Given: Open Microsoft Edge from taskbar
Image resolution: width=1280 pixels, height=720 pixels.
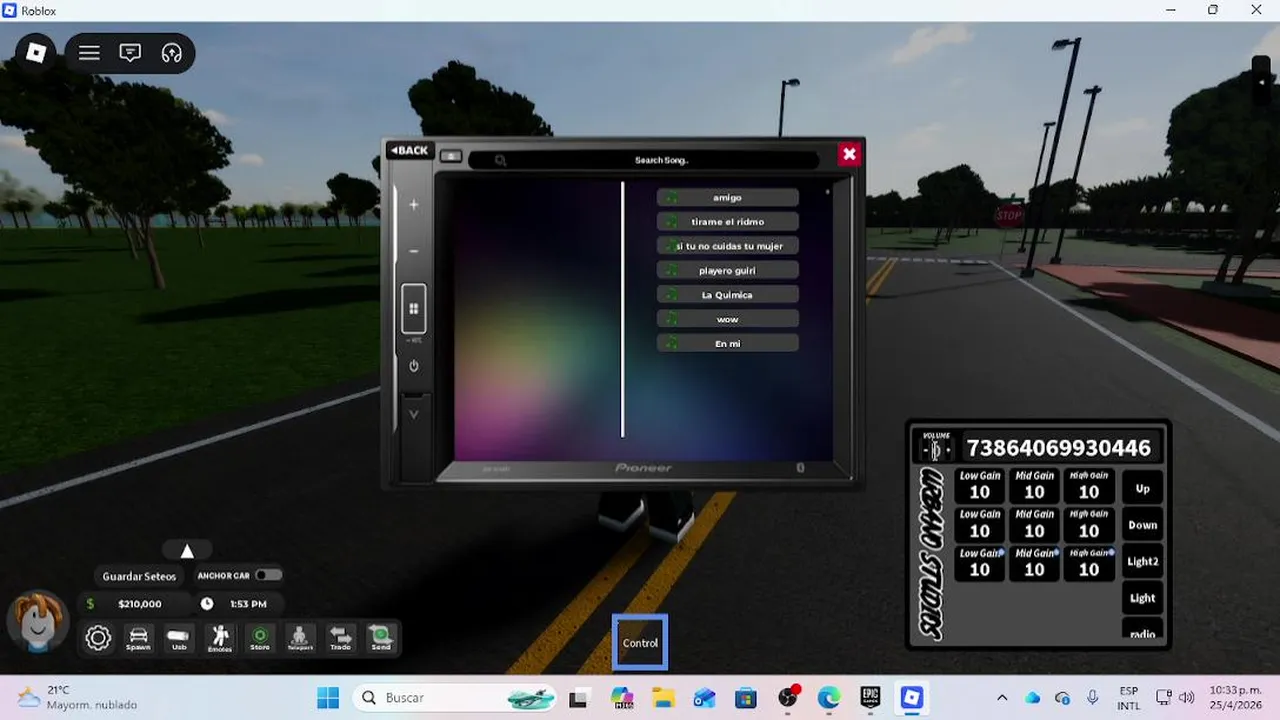Looking at the screenshot, I should pos(829,698).
